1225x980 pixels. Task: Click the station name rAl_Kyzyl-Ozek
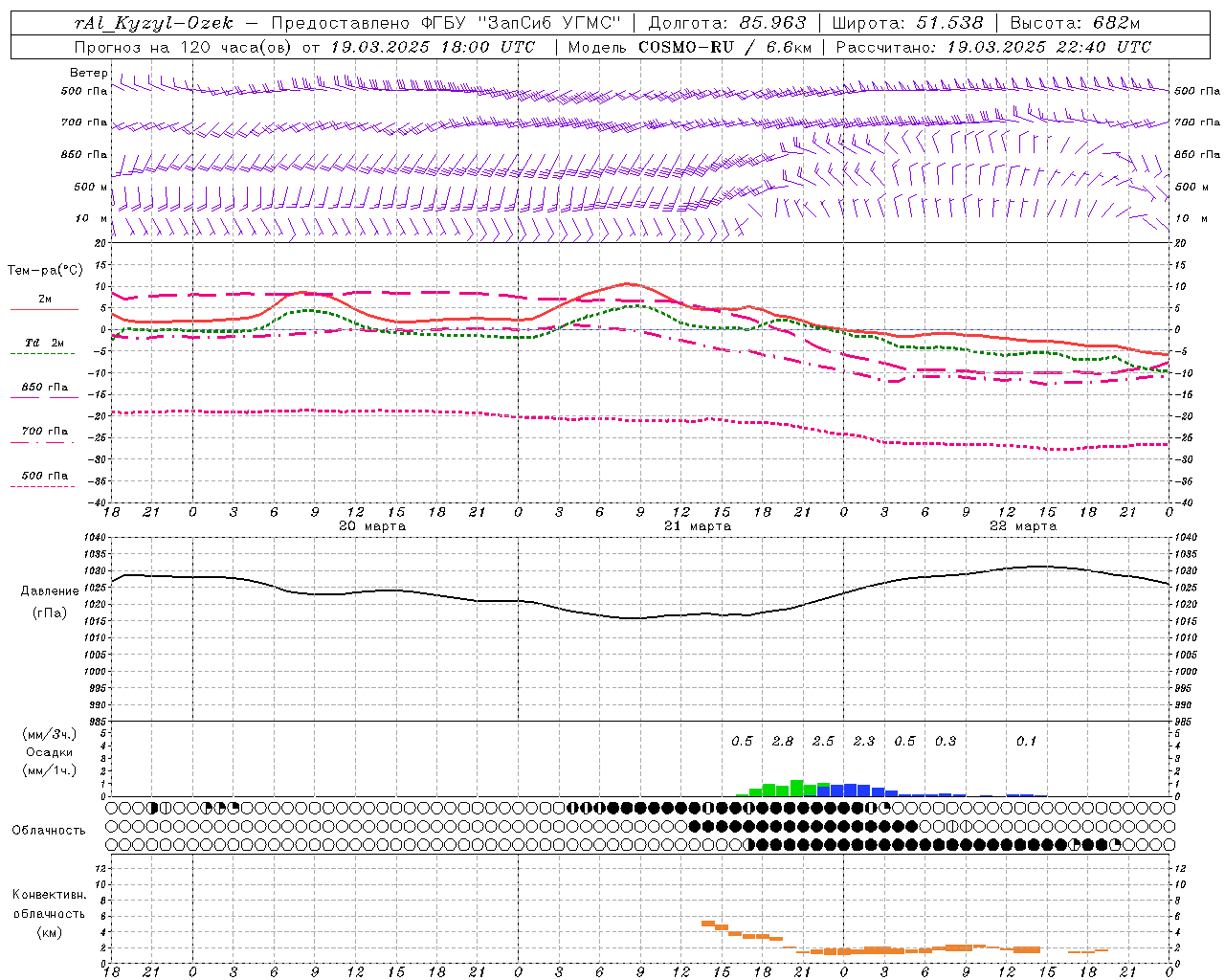[153, 23]
